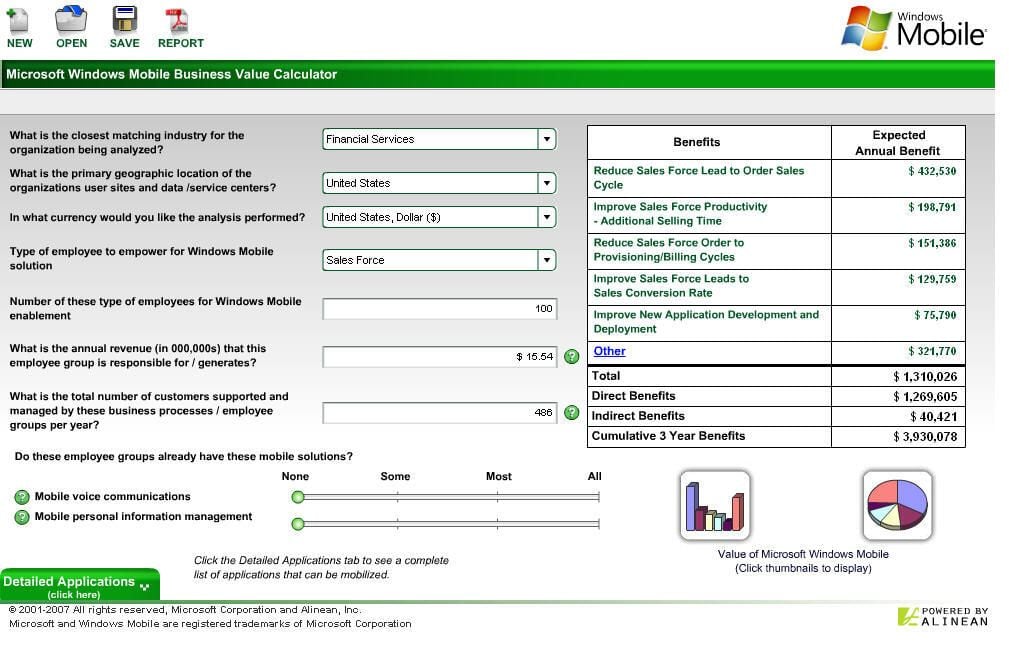The height and width of the screenshot is (645, 1009).
Task: Display the pie chart thumbnail
Action: click(897, 505)
